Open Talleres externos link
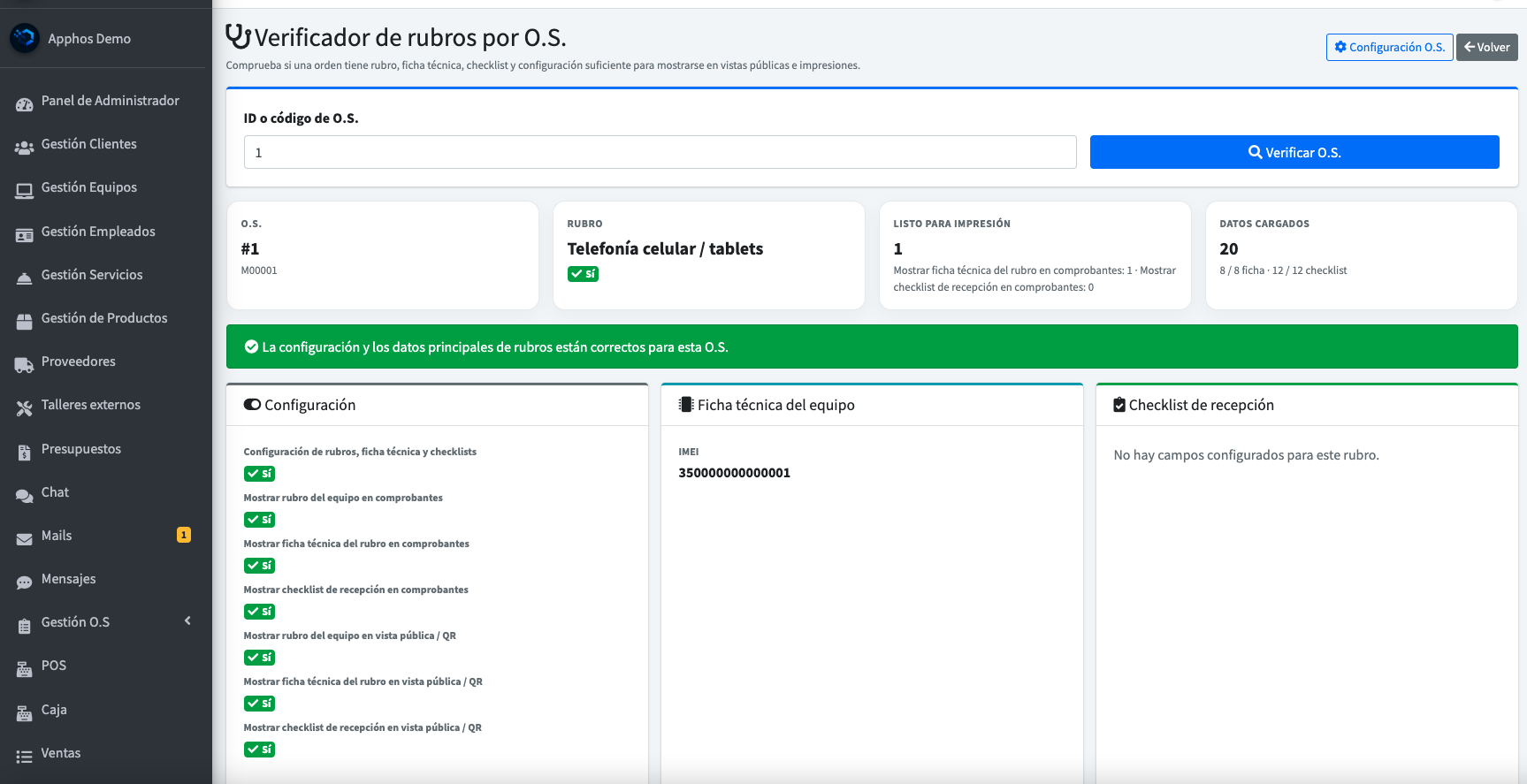 106,405
